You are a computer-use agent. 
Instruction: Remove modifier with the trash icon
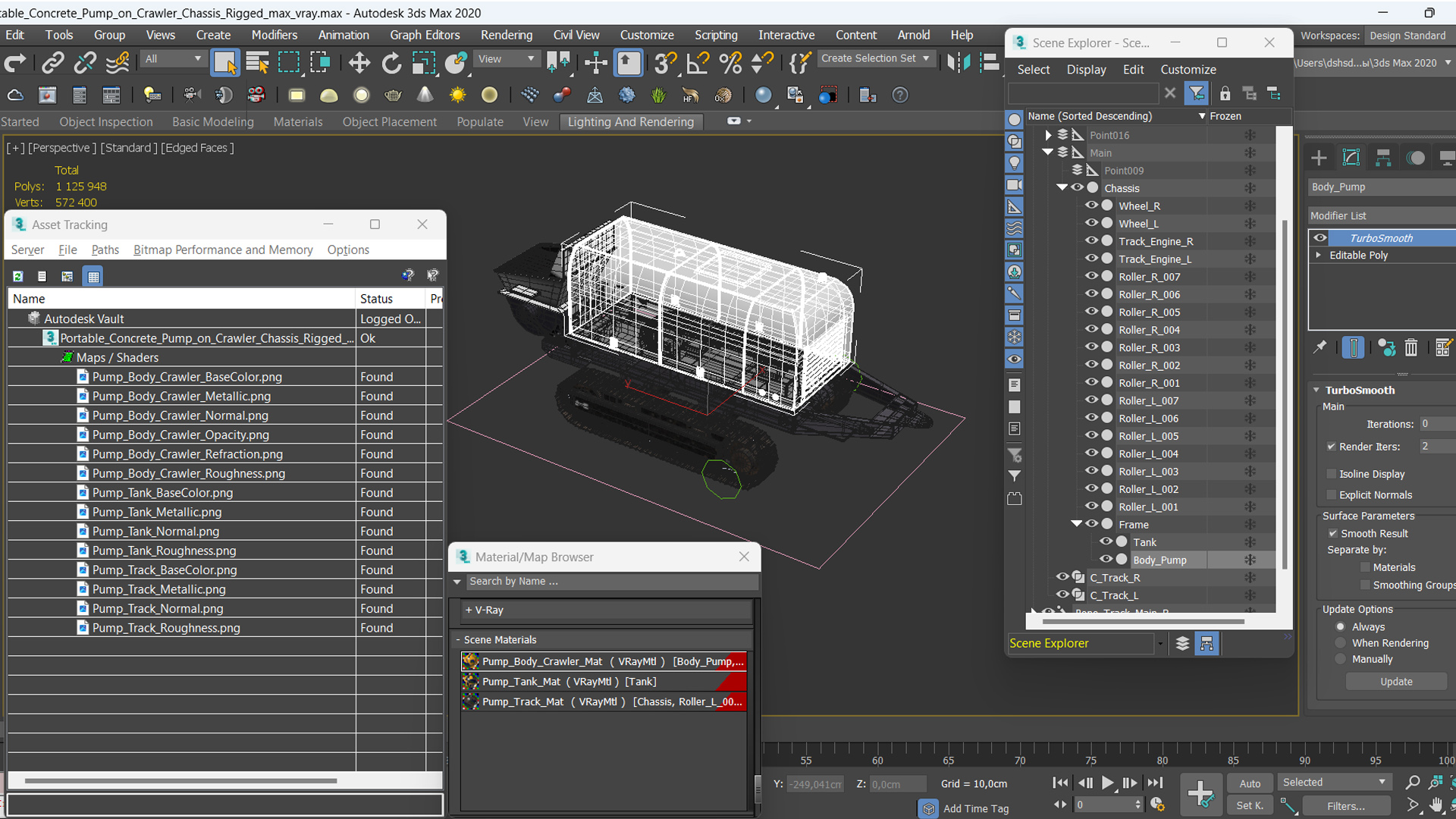[1410, 348]
